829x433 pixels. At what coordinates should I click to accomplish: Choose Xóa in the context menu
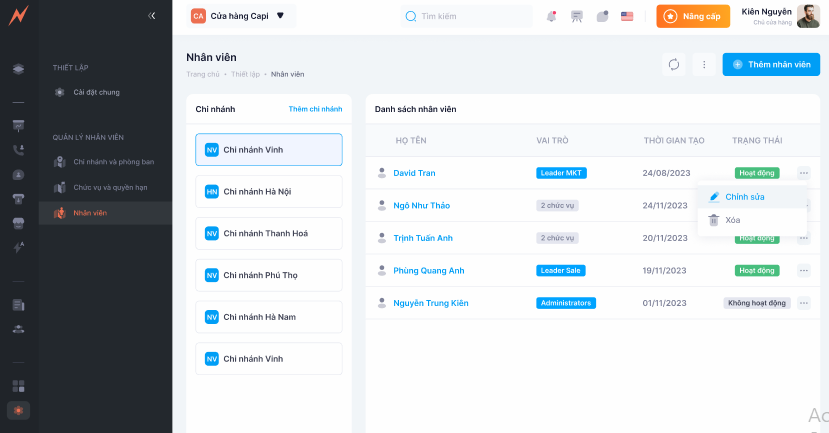point(732,220)
